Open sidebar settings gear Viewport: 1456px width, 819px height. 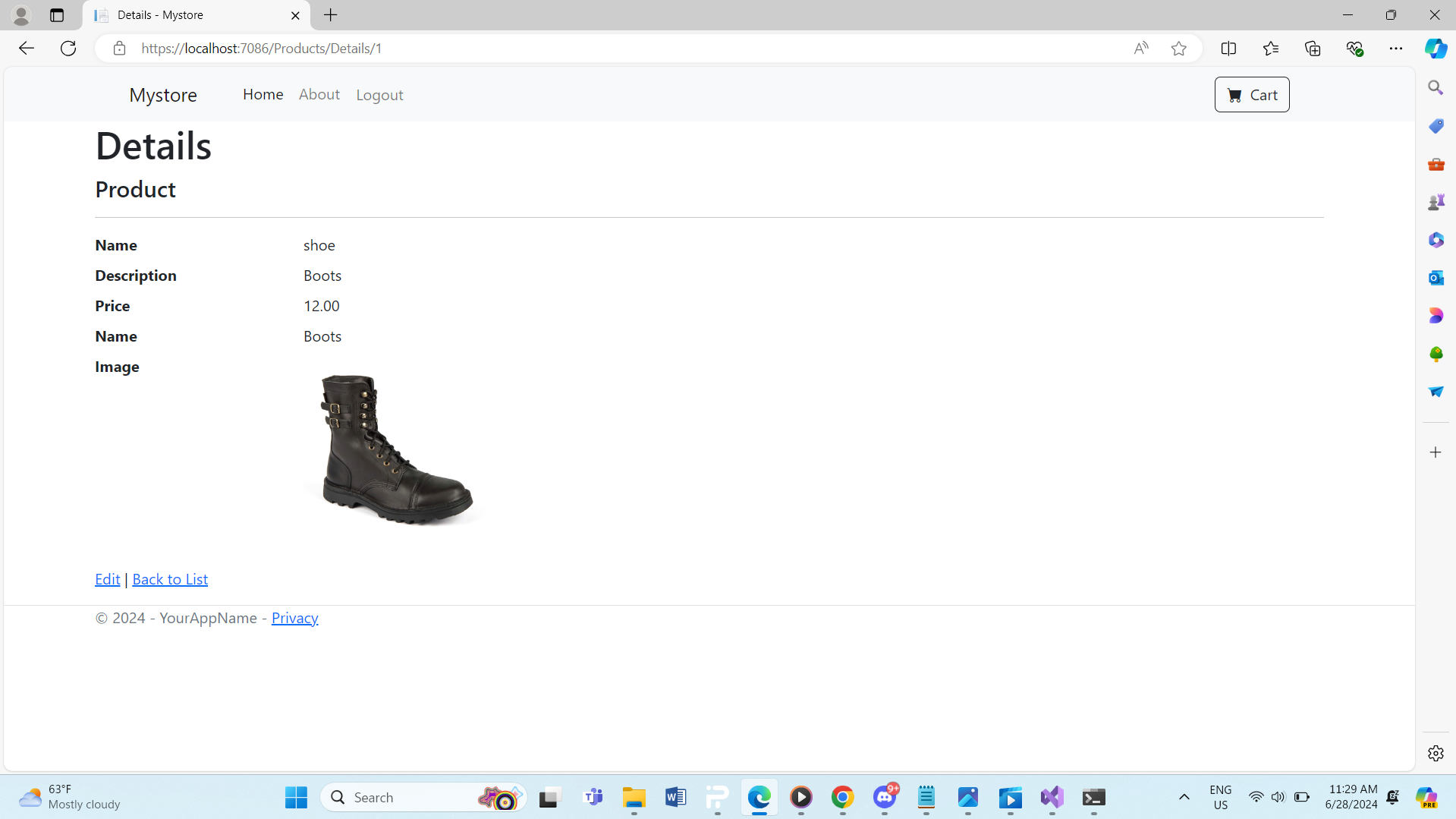click(1436, 753)
